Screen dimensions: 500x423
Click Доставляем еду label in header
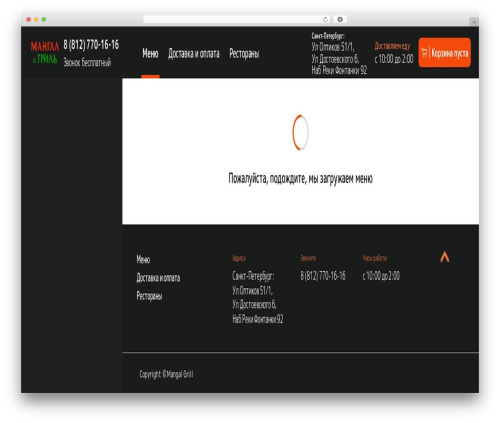pos(392,46)
